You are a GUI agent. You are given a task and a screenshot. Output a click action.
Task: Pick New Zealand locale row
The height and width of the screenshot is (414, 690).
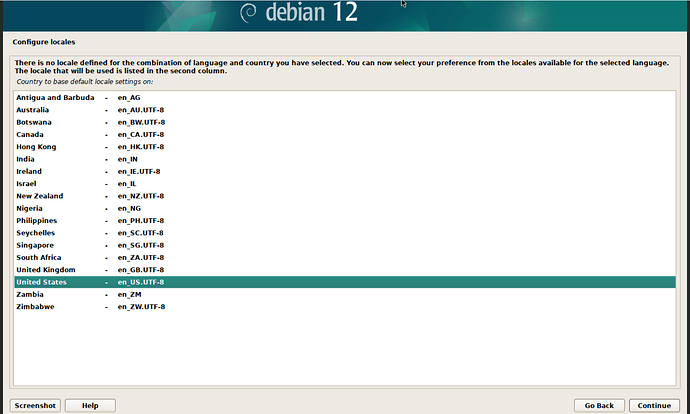(345, 196)
